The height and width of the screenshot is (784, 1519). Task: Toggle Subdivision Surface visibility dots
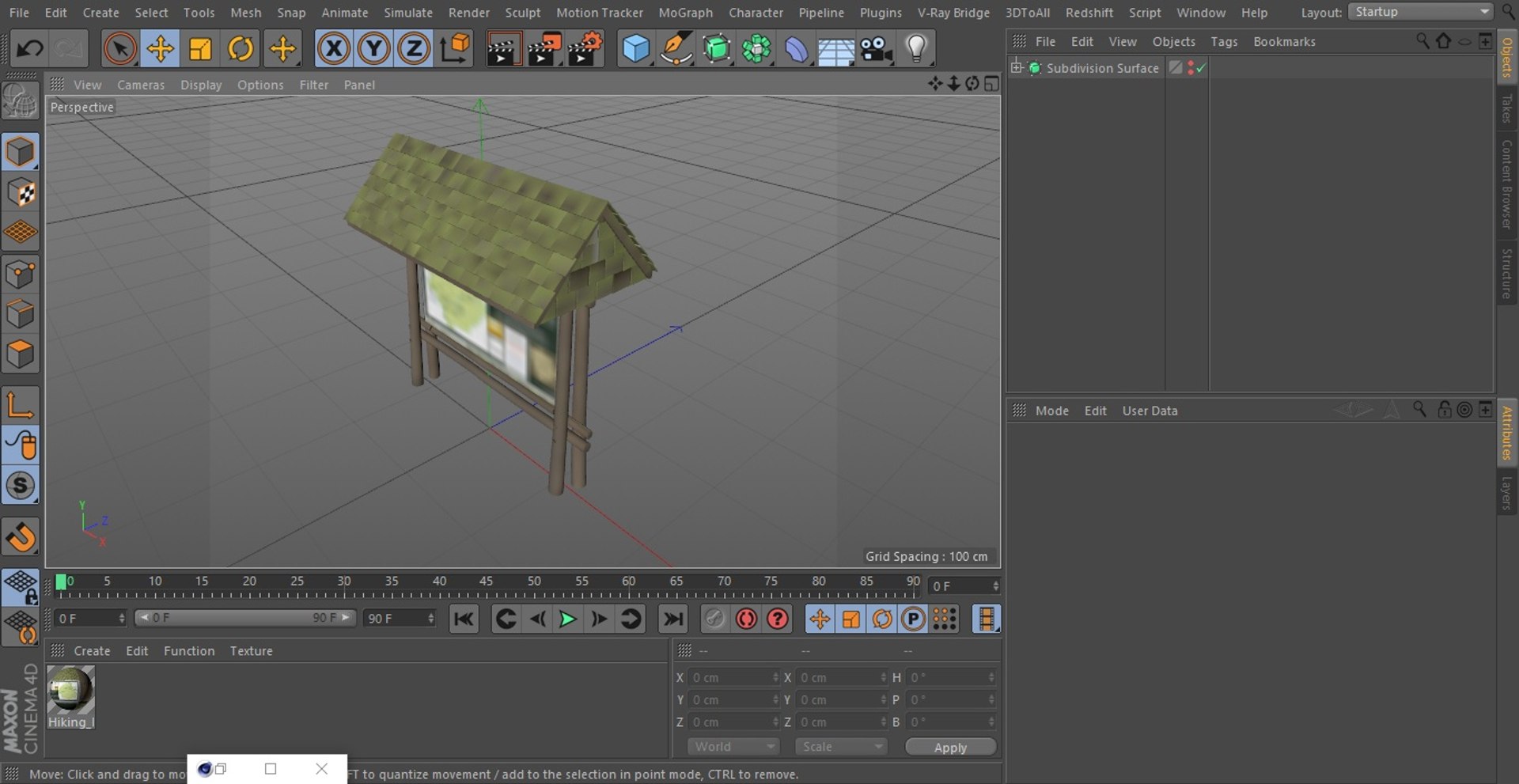point(1191,68)
